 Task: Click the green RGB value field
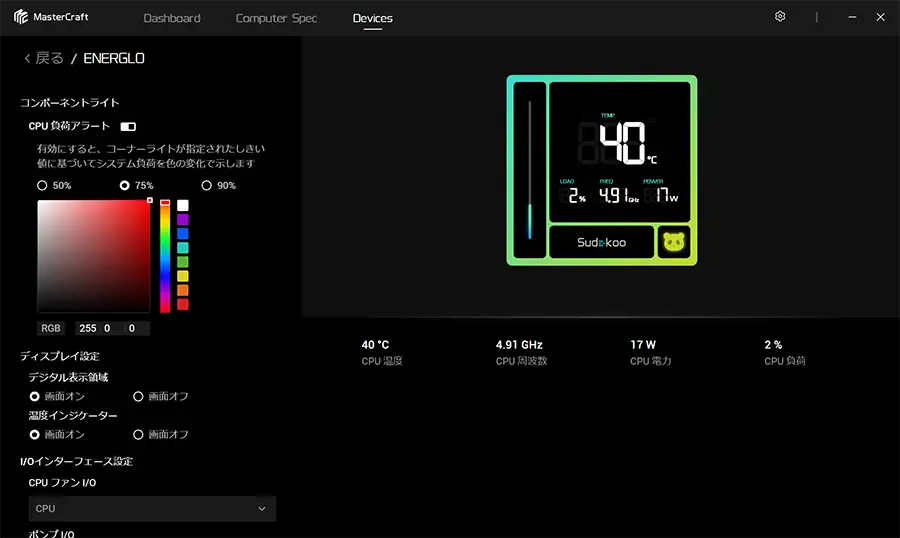[112, 328]
